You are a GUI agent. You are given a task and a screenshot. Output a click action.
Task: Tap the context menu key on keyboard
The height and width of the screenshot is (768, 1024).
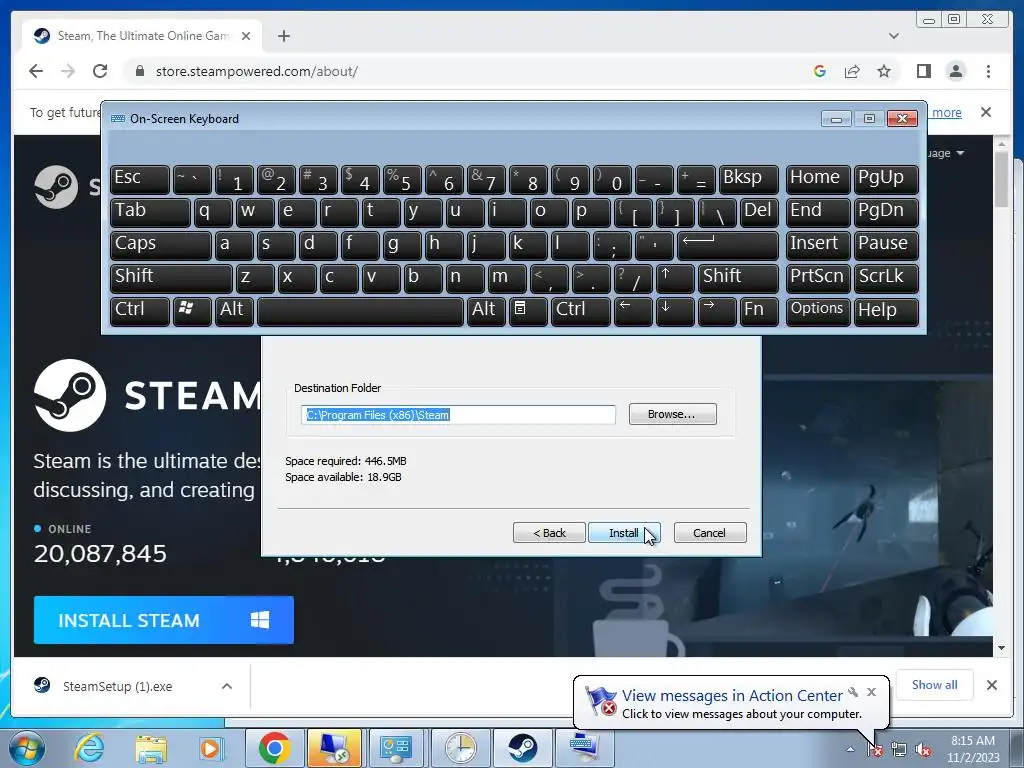(x=528, y=311)
